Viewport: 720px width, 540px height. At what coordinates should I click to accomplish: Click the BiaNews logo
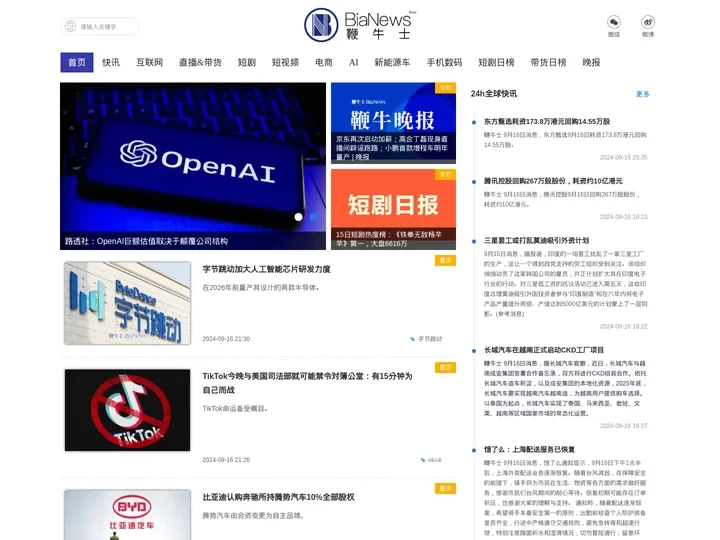[360, 25]
